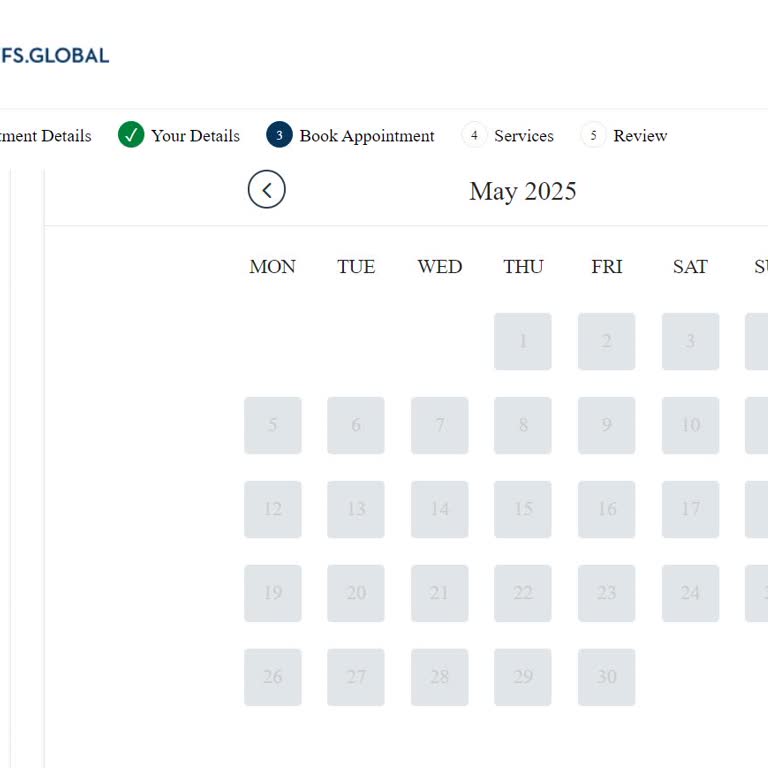Select May 16 on the calendar
The image size is (768, 768).
tap(606, 509)
